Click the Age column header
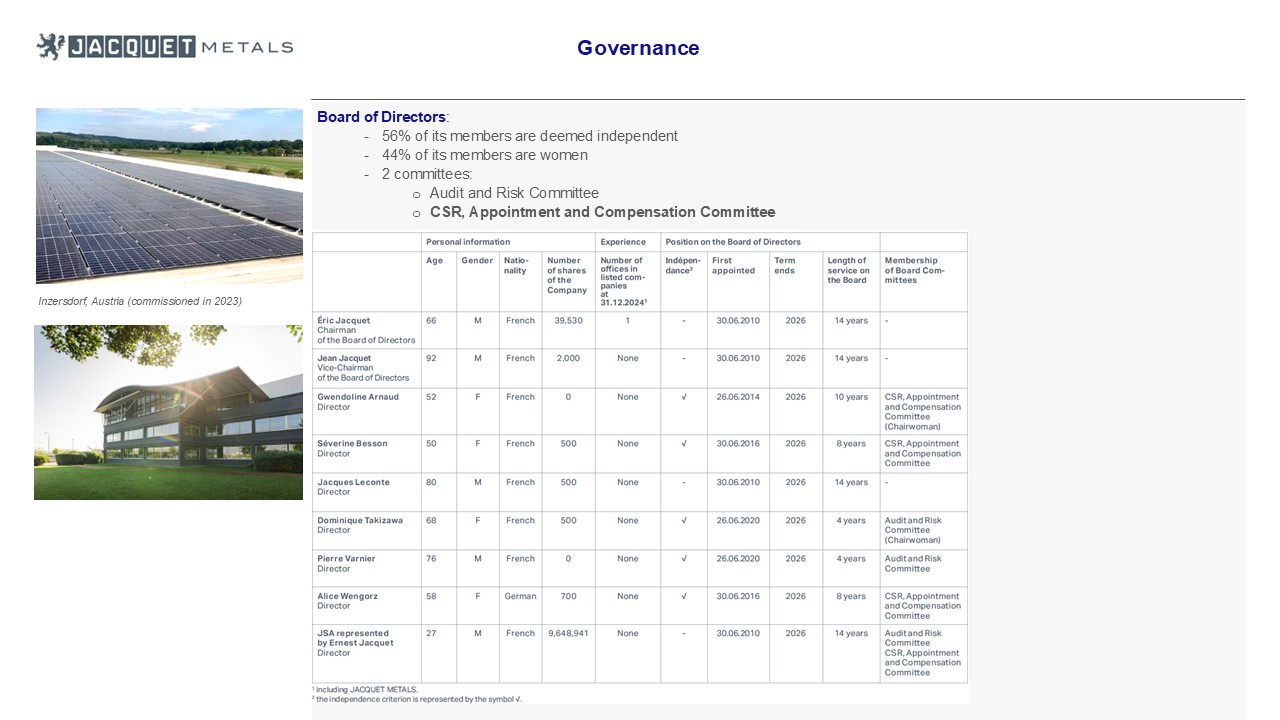The image size is (1280, 720). 433,261
